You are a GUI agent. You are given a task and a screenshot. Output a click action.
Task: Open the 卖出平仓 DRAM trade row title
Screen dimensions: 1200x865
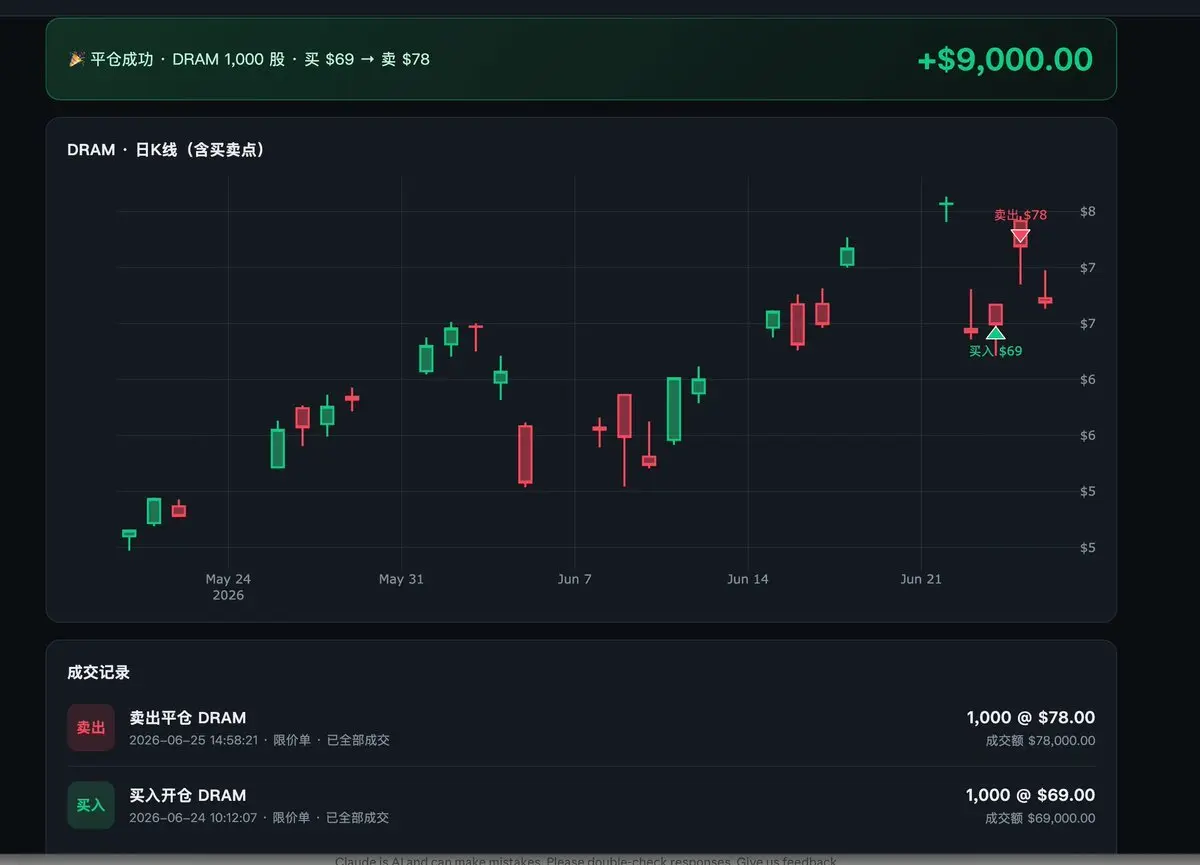point(188,718)
